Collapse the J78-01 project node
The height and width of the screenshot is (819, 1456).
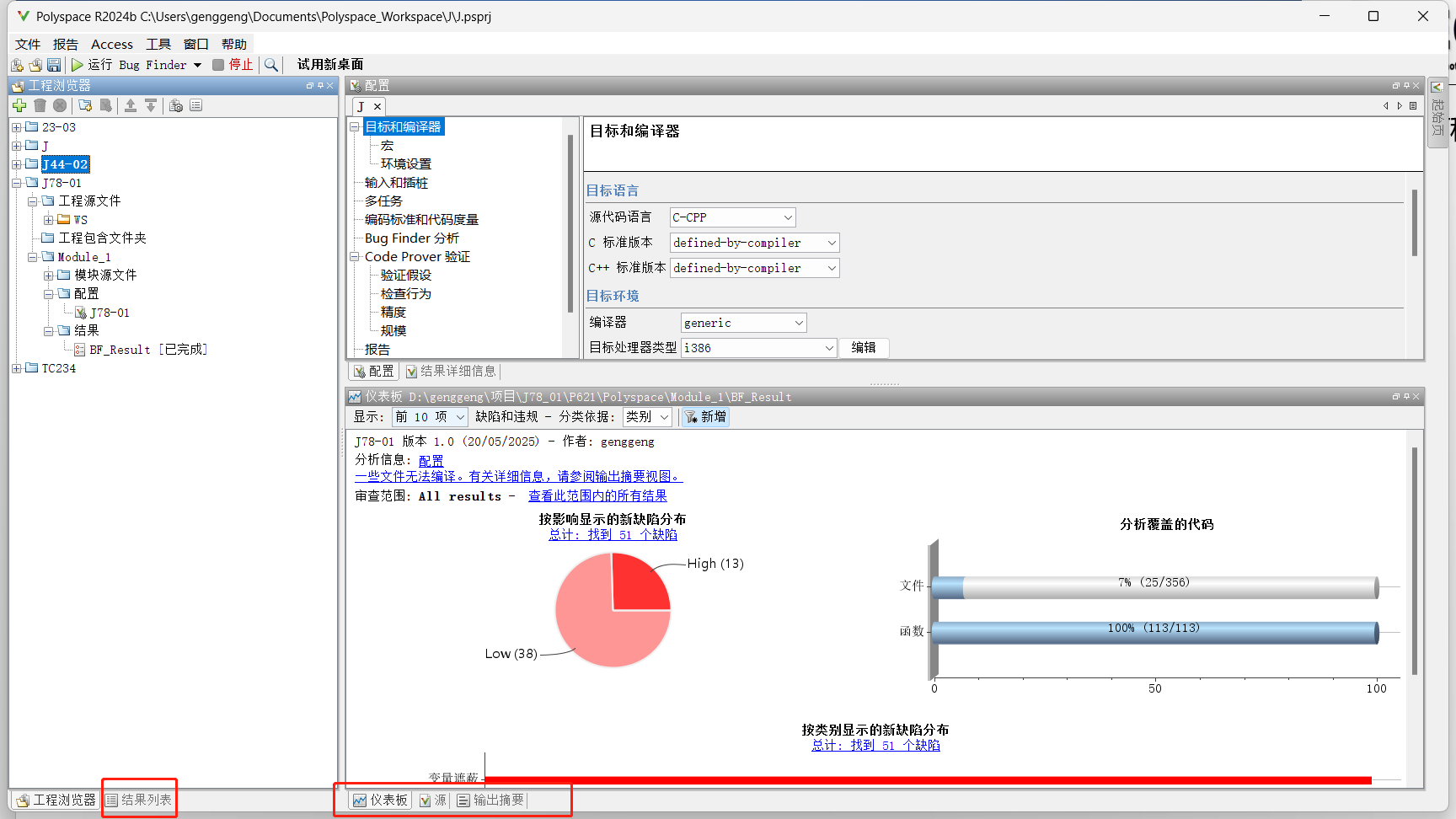coord(17,183)
